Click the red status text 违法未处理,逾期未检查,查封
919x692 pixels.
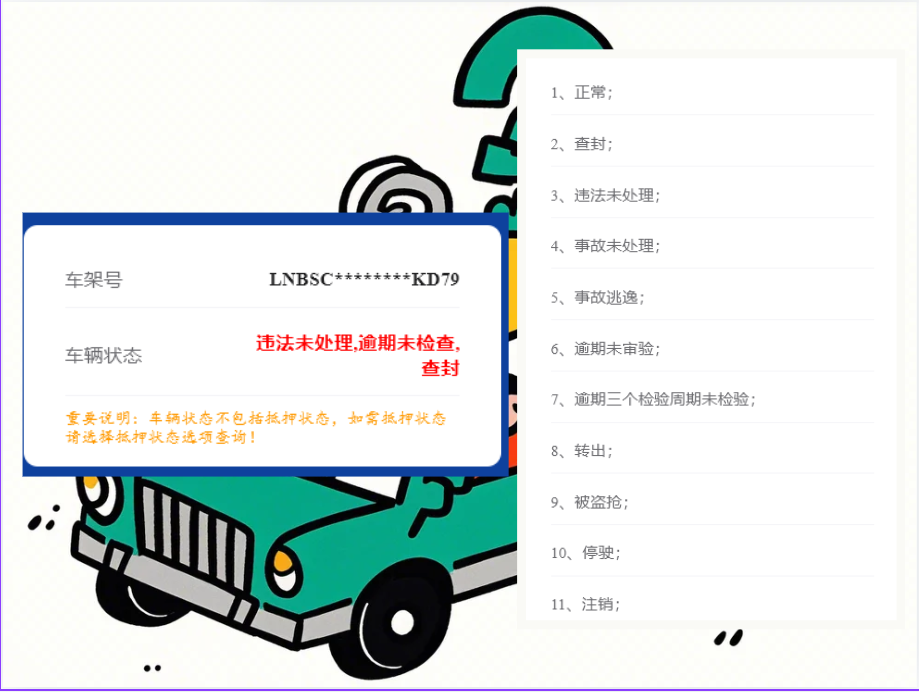358,355
